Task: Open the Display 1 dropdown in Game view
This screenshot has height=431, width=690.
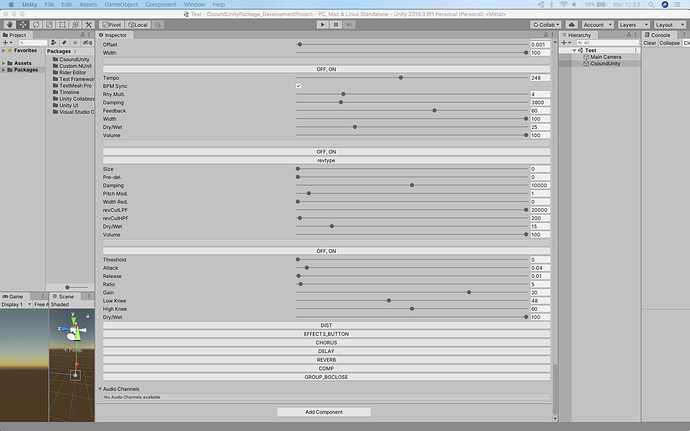Action: 16,304
